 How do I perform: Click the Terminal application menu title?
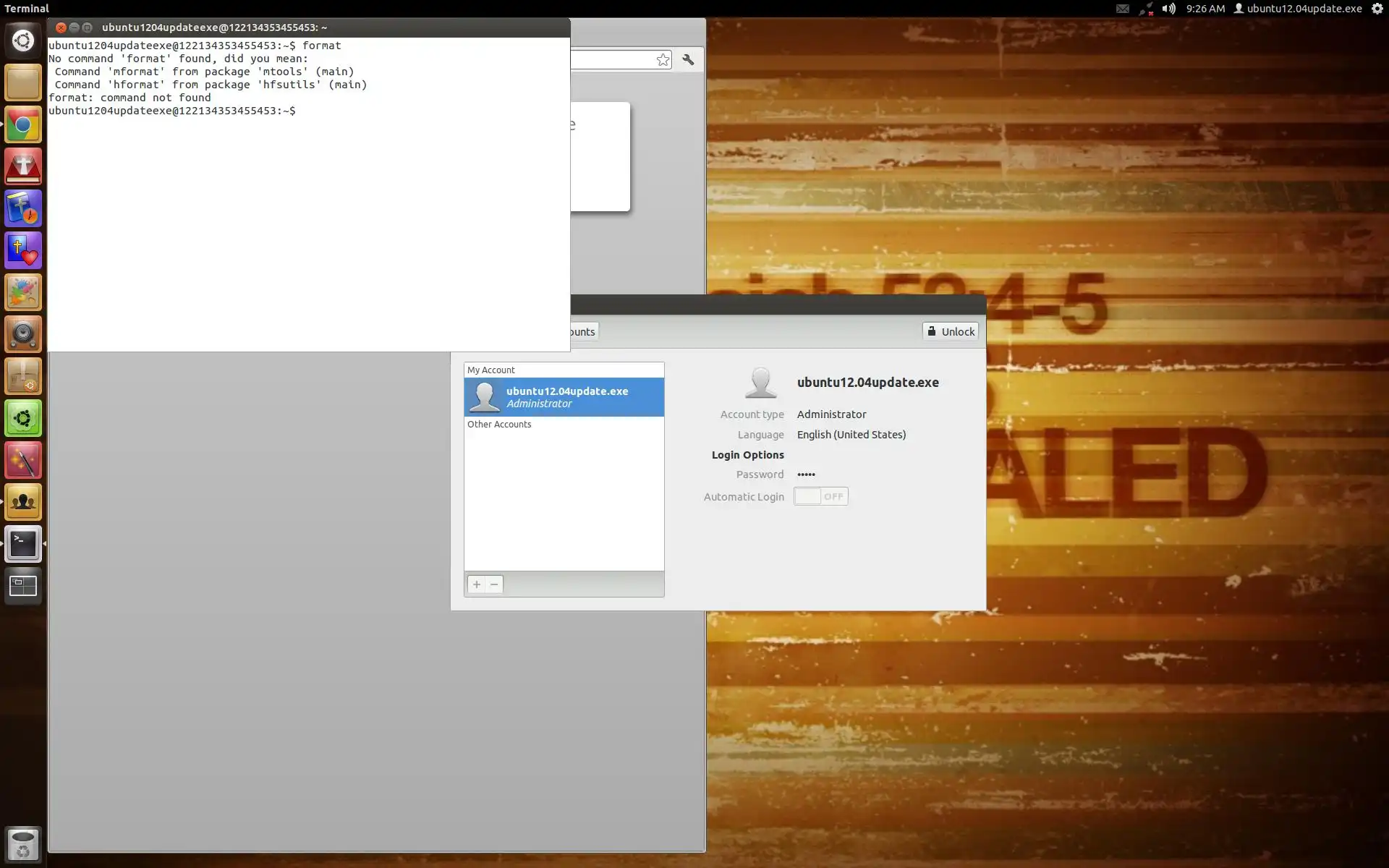click(27, 9)
